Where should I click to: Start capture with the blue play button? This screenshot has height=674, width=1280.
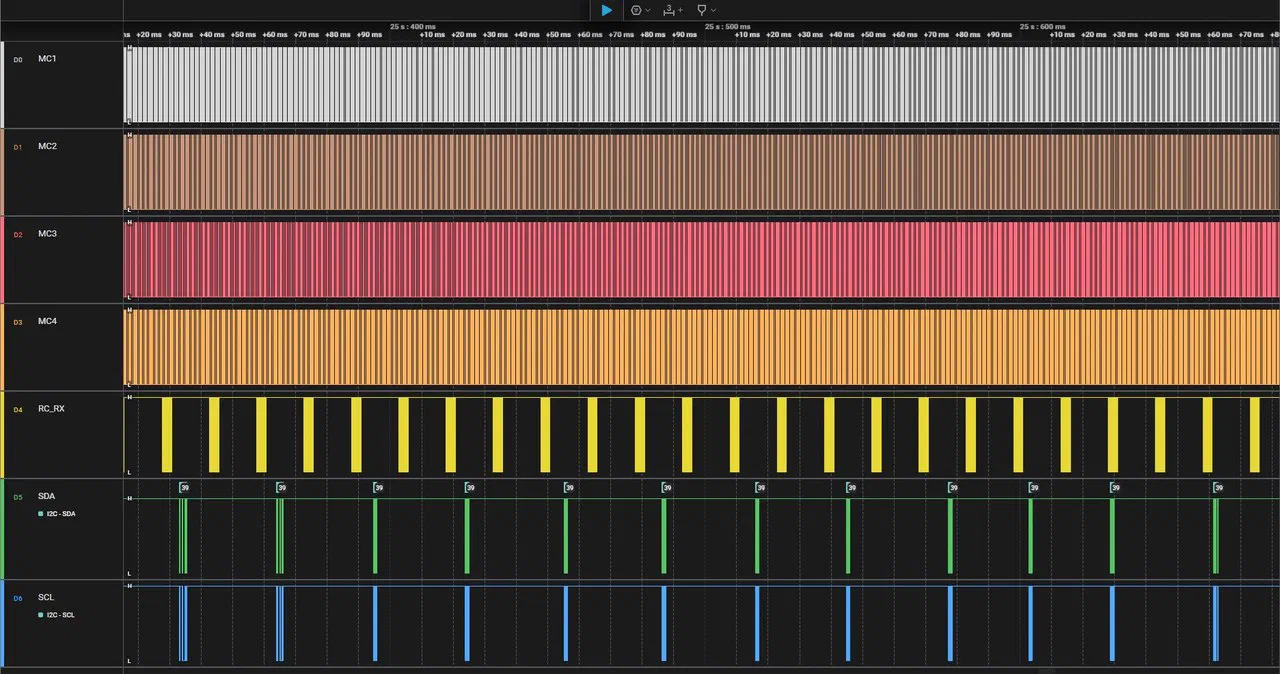(607, 10)
